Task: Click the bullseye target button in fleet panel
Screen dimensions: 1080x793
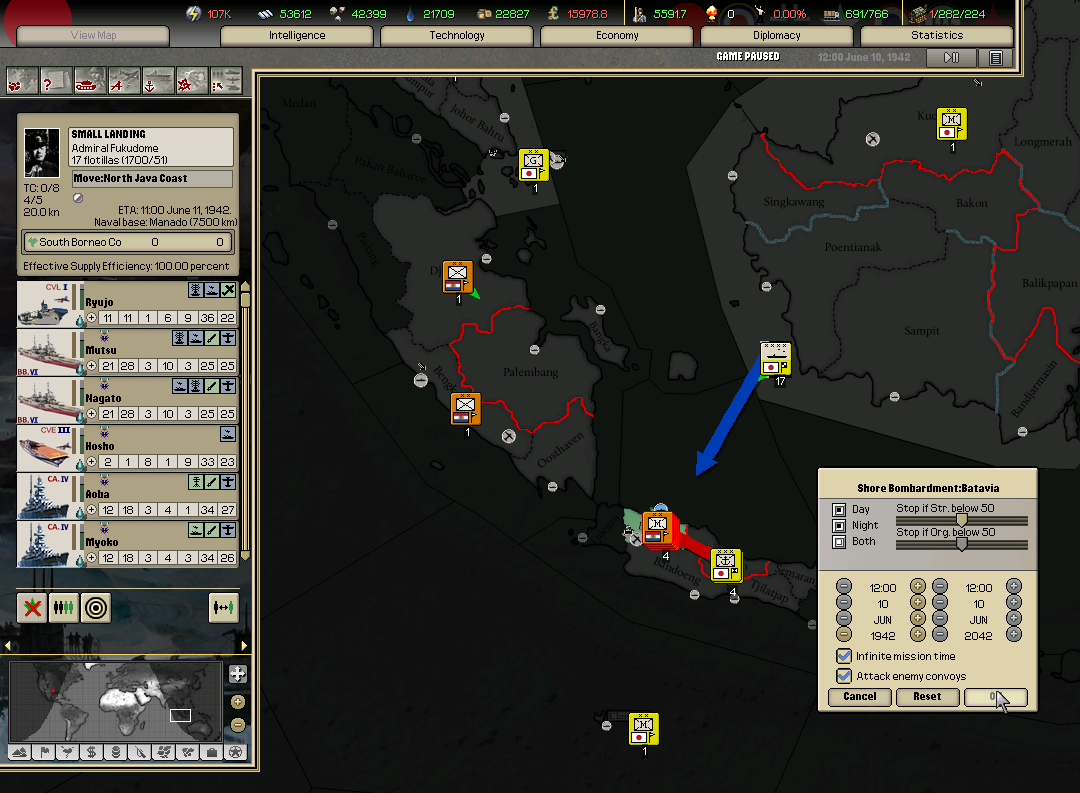Action: (95, 607)
